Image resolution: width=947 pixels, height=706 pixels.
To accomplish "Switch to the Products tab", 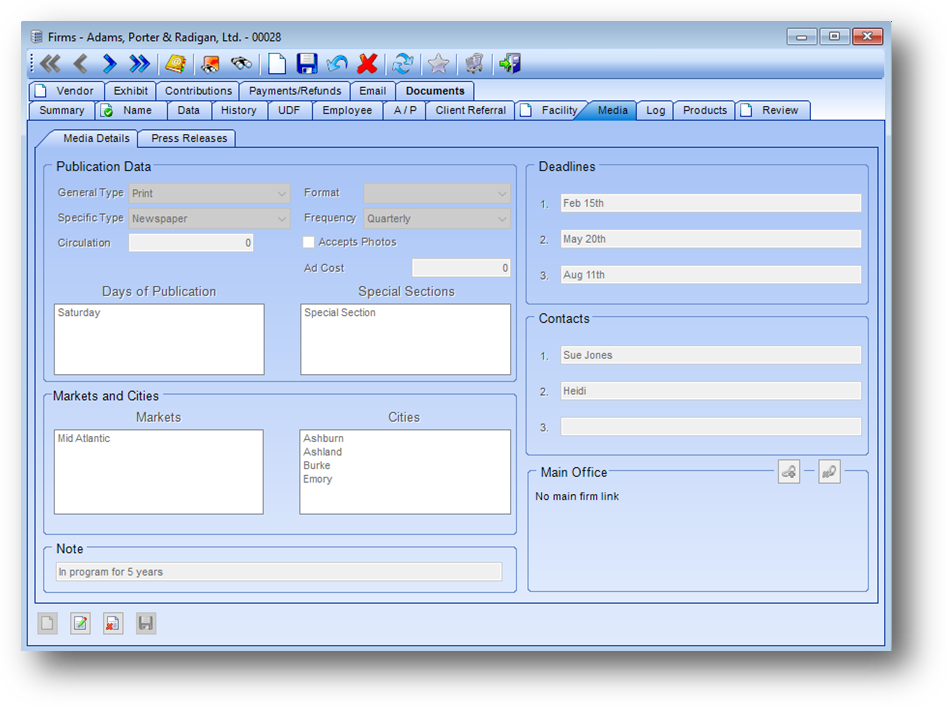I will coord(705,110).
